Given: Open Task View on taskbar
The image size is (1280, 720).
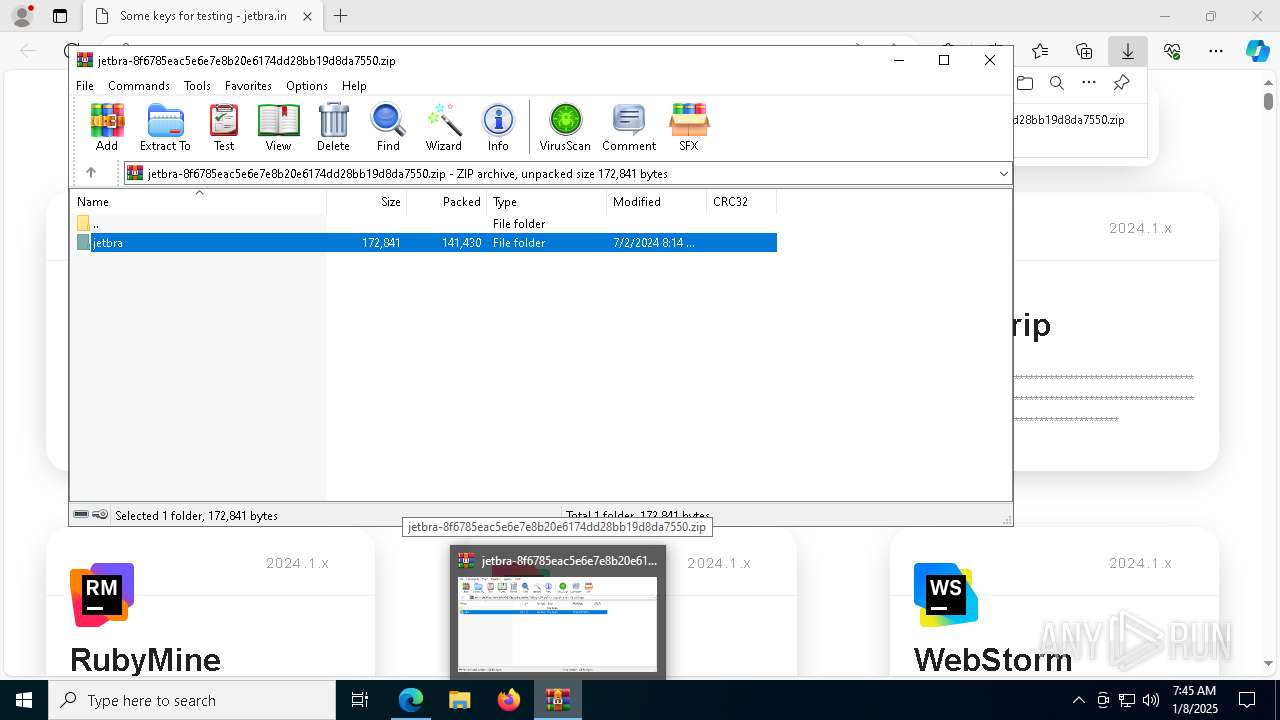Looking at the screenshot, I should [x=360, y=700].
